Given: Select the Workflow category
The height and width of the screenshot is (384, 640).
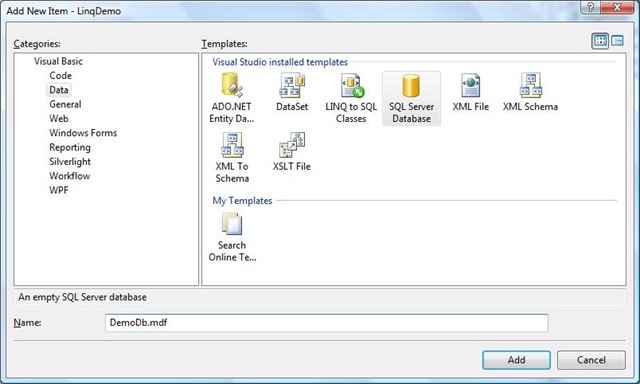Looking at the screenshot, I should 69,175.
